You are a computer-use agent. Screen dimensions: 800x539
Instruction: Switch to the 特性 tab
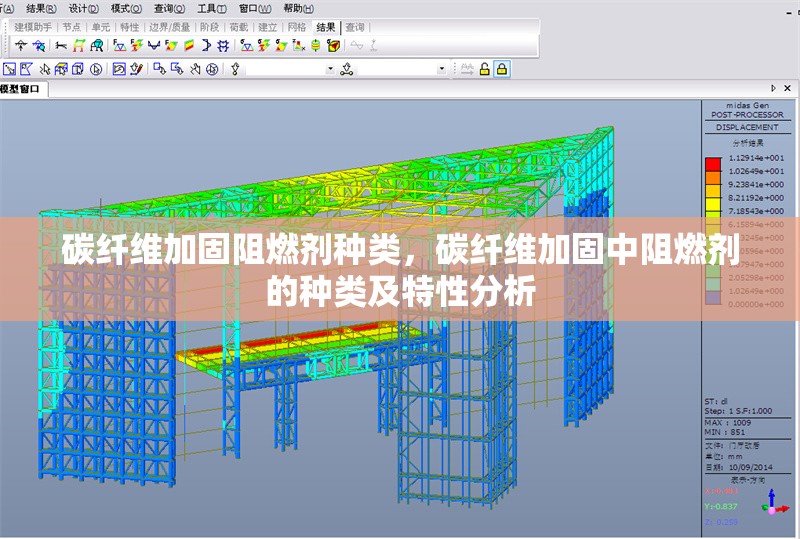(130, 27)
